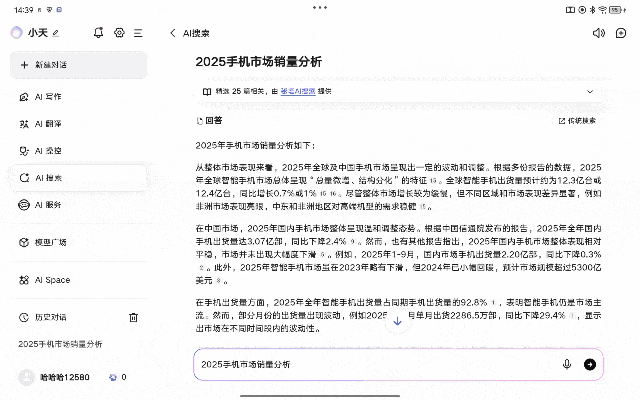Click the scroll-to-bottom arrow
640x400 pixels.
click(x=397, y=321)
